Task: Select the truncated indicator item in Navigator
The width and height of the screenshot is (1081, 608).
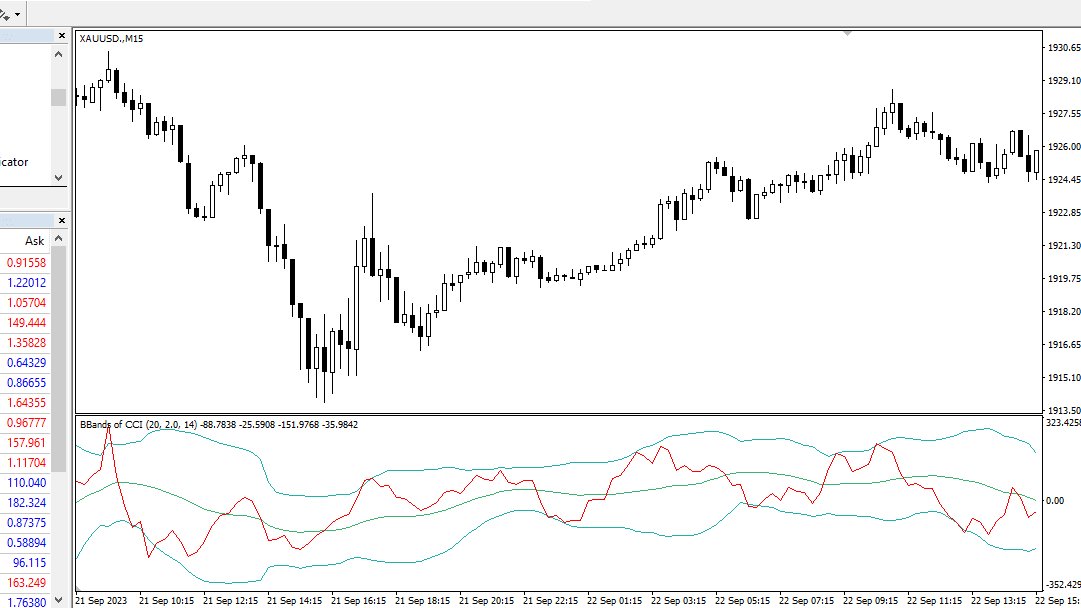Action: click(14, 162)
